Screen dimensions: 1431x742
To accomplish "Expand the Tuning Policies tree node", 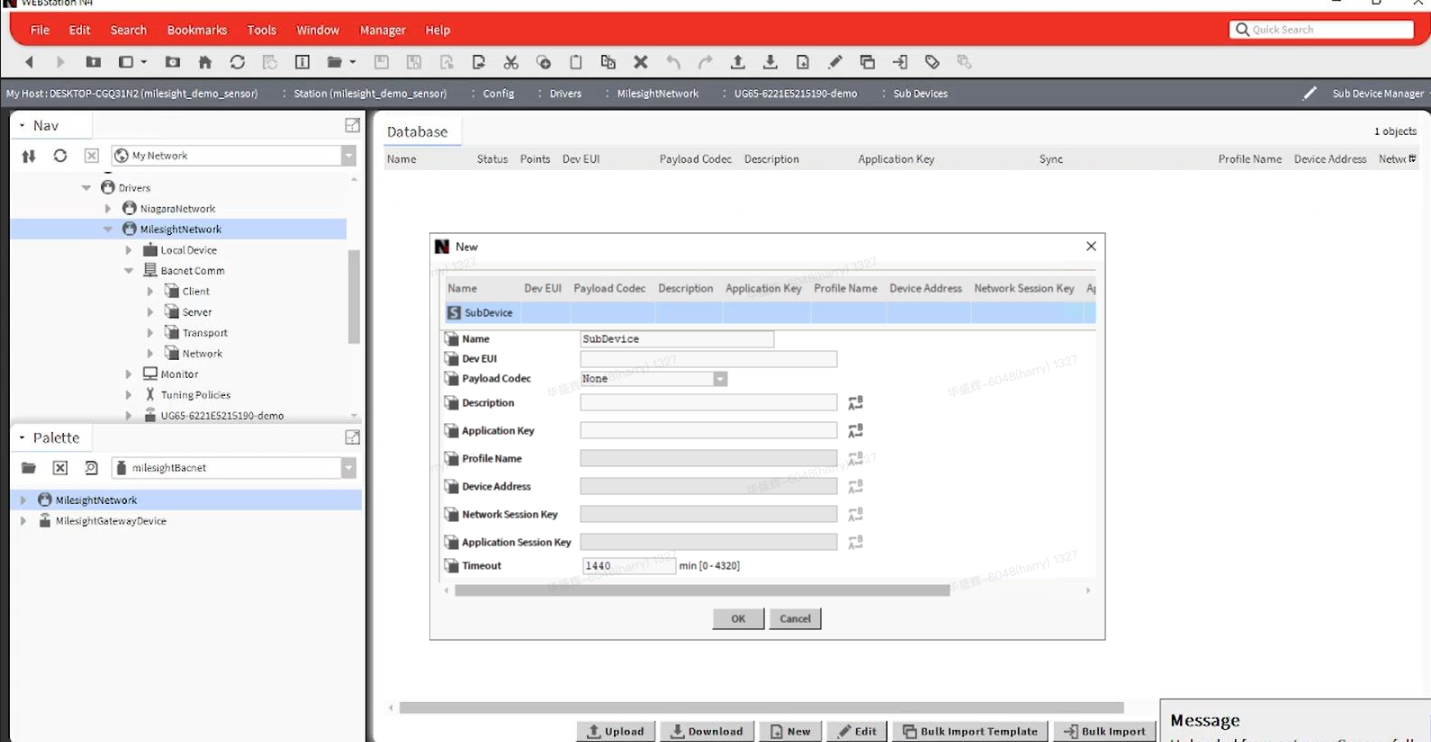I will [x=129, y=395].
